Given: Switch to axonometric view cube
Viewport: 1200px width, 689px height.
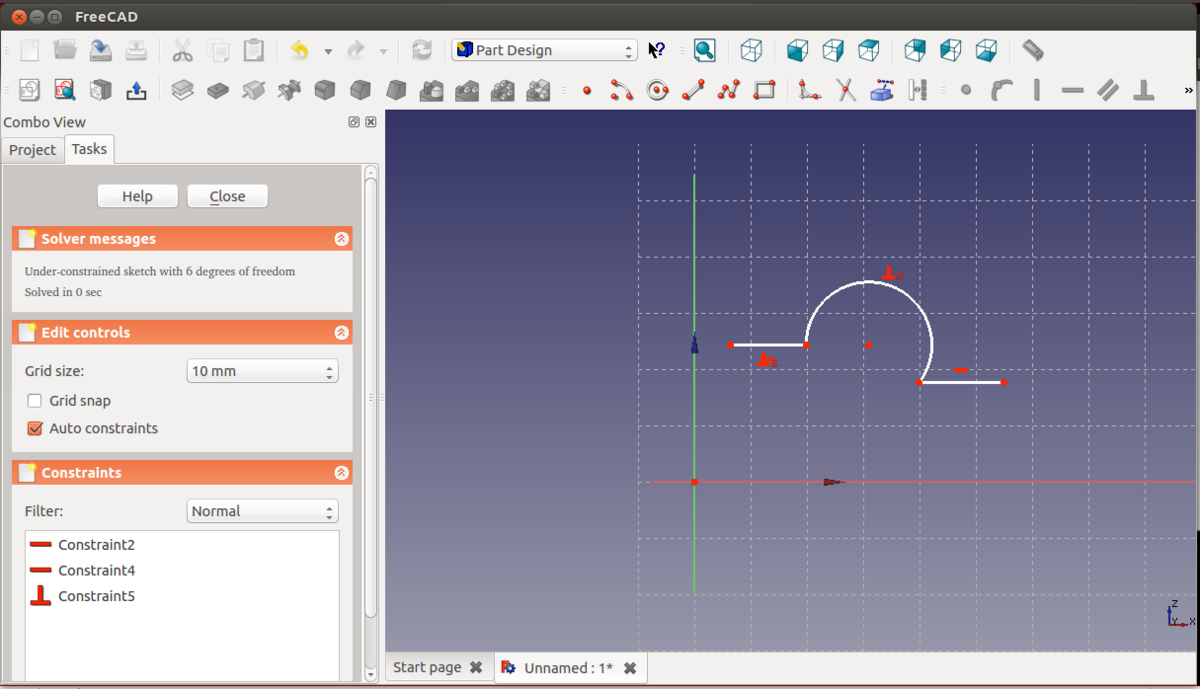Looking at the screenshot, I should coord(751,50).
